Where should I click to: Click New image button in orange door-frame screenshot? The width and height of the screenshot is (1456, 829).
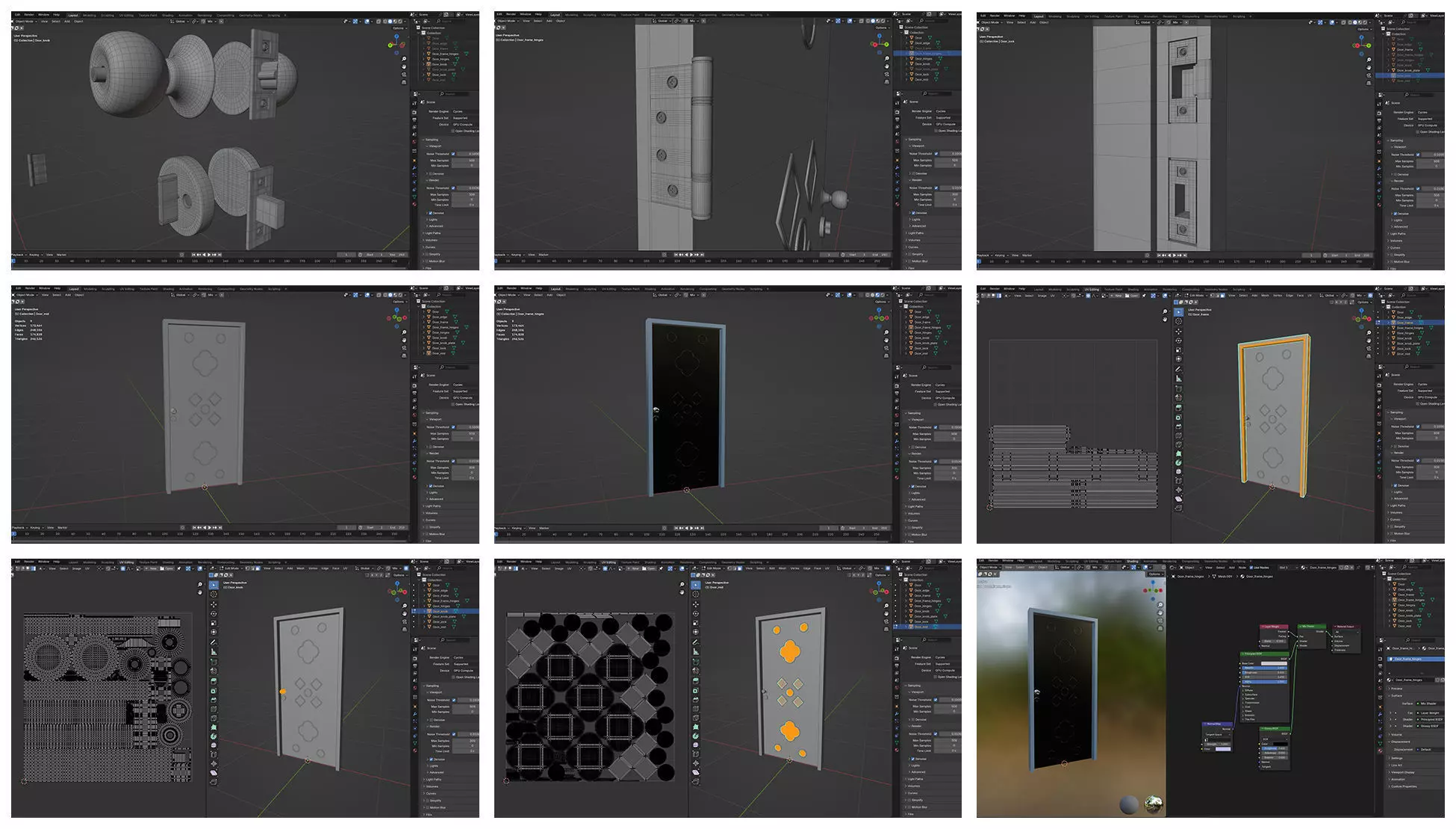[1117, 296]
